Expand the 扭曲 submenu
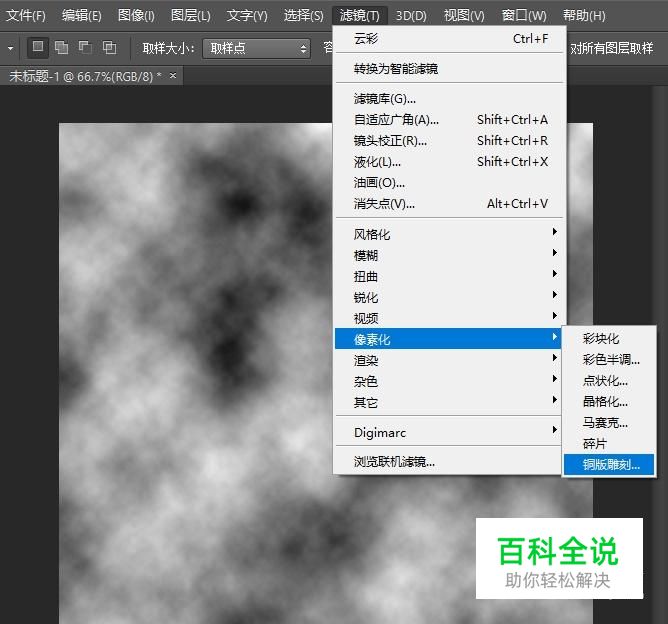 tap(449, 276)
